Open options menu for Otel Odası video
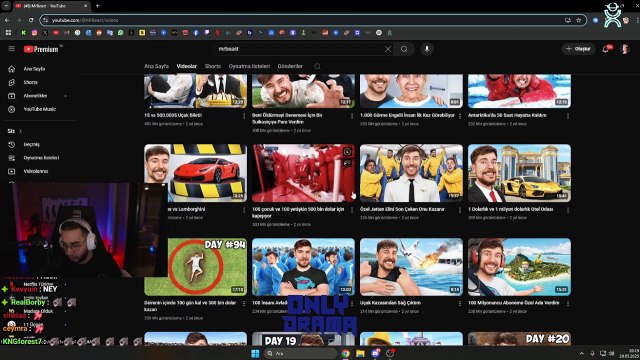Image resolution: width=640 pixels, height=360 pixels. tap(568, 210)
